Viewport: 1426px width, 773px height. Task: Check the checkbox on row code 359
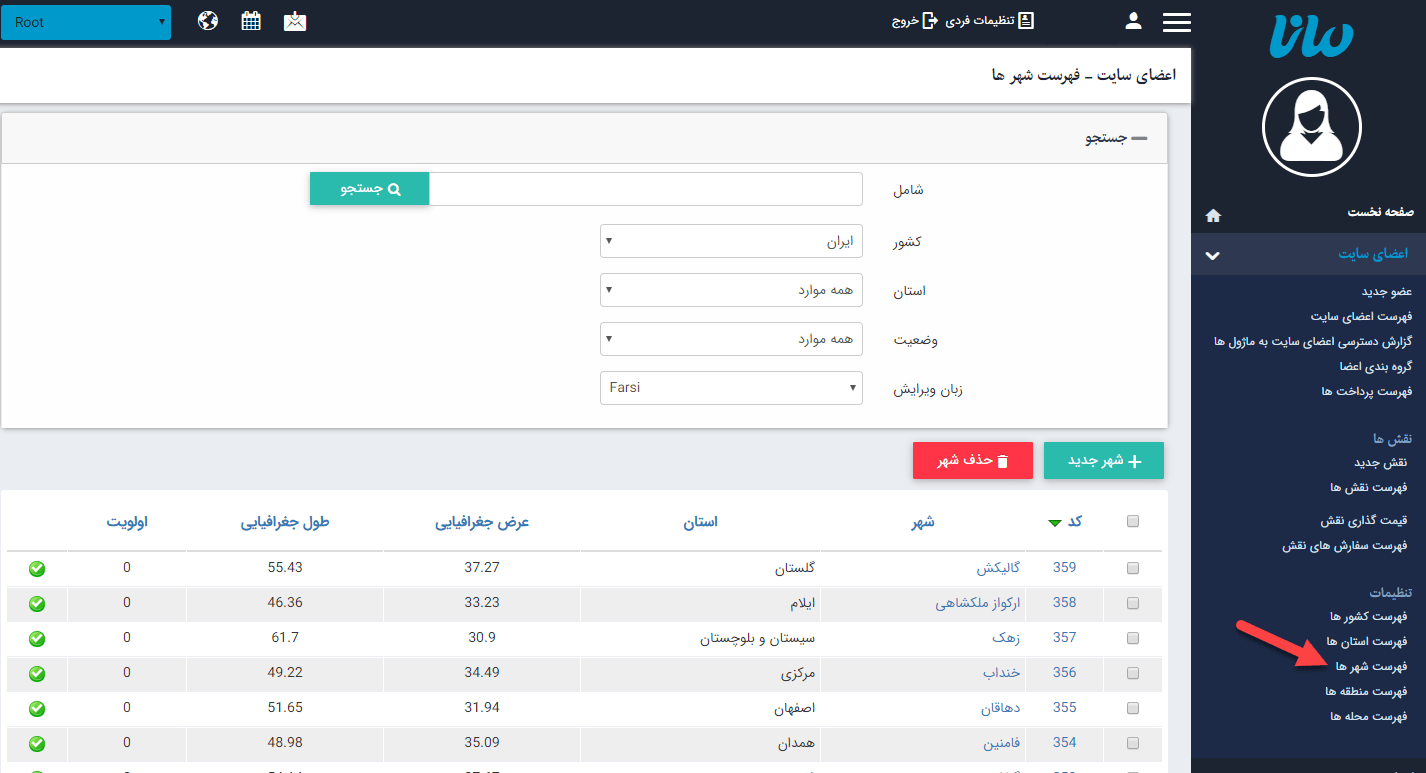[1133, 568]
